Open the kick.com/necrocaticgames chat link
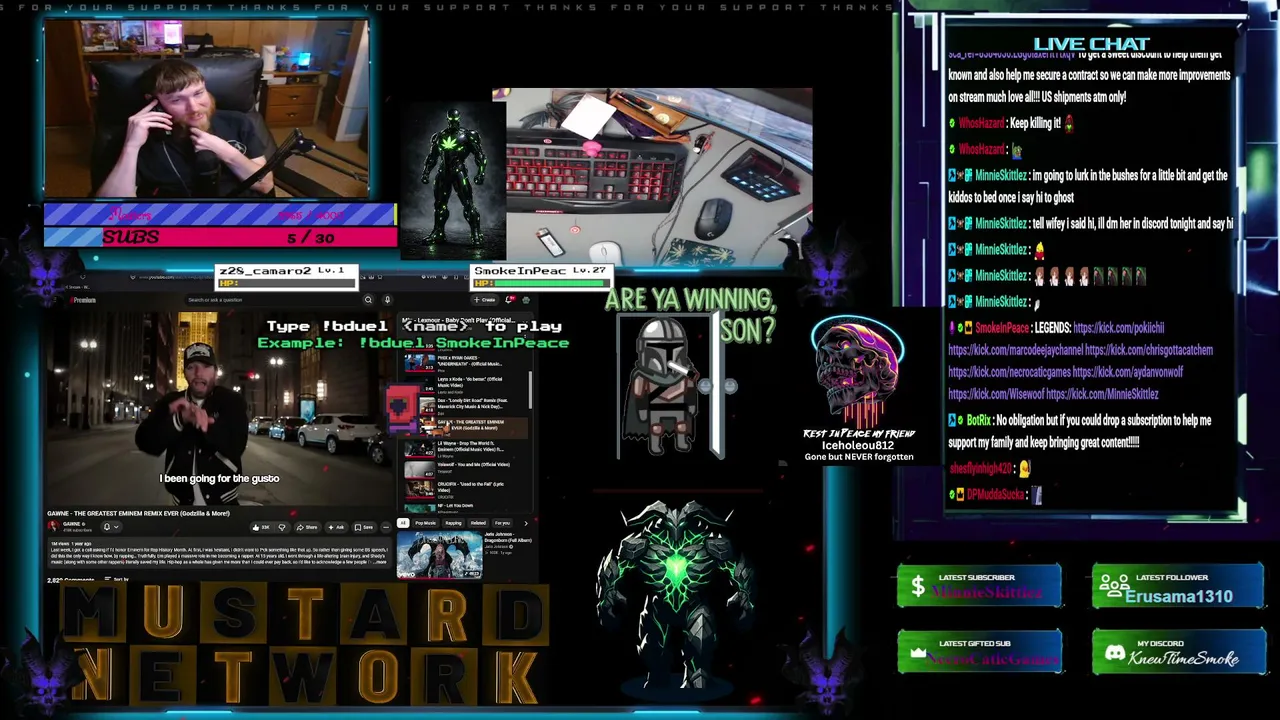 pos(1008,372)
